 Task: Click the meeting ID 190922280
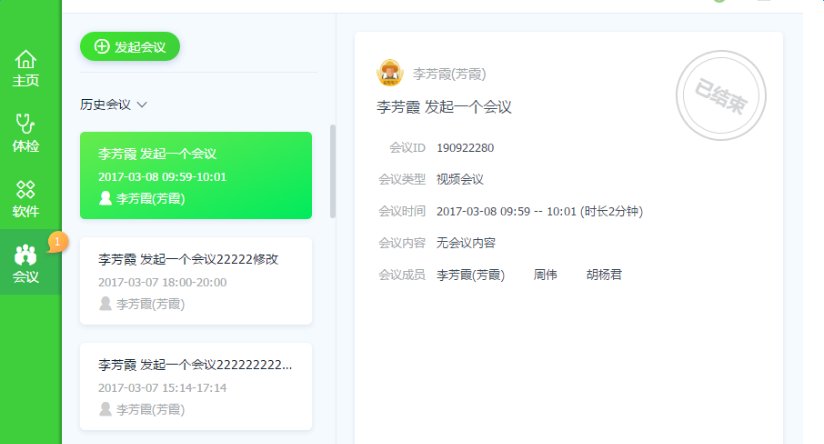[x=465, y=148]
